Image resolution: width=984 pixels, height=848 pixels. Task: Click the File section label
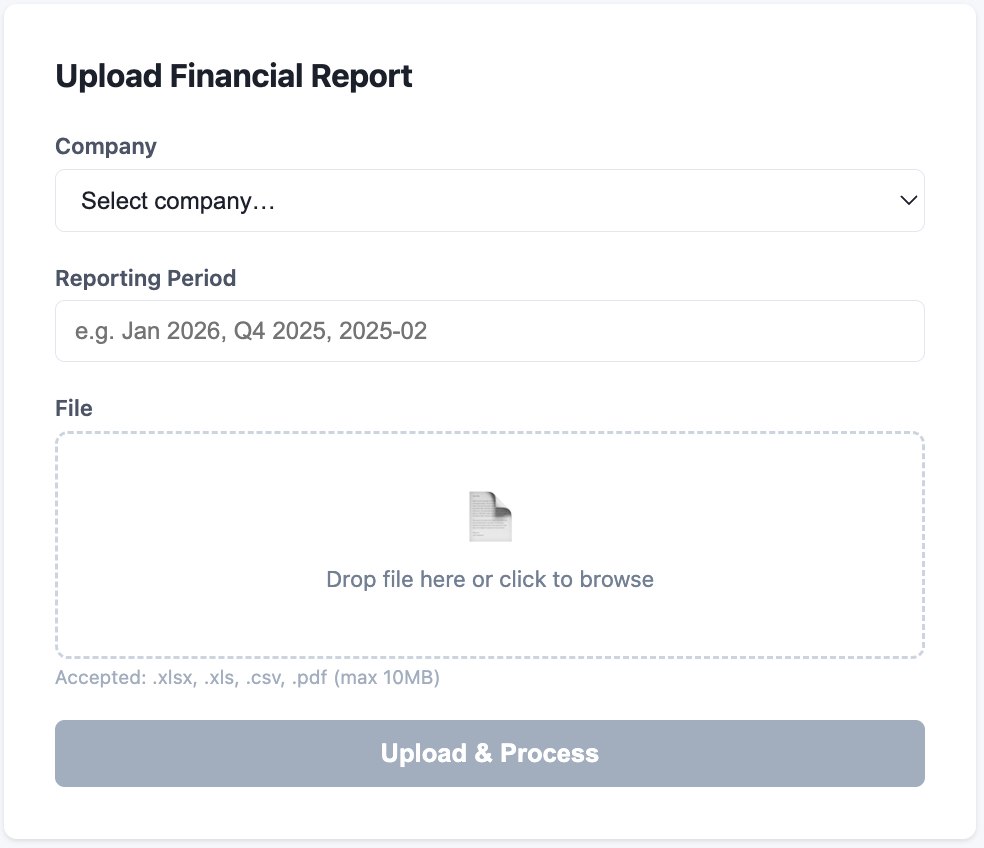tap(73, 408)
